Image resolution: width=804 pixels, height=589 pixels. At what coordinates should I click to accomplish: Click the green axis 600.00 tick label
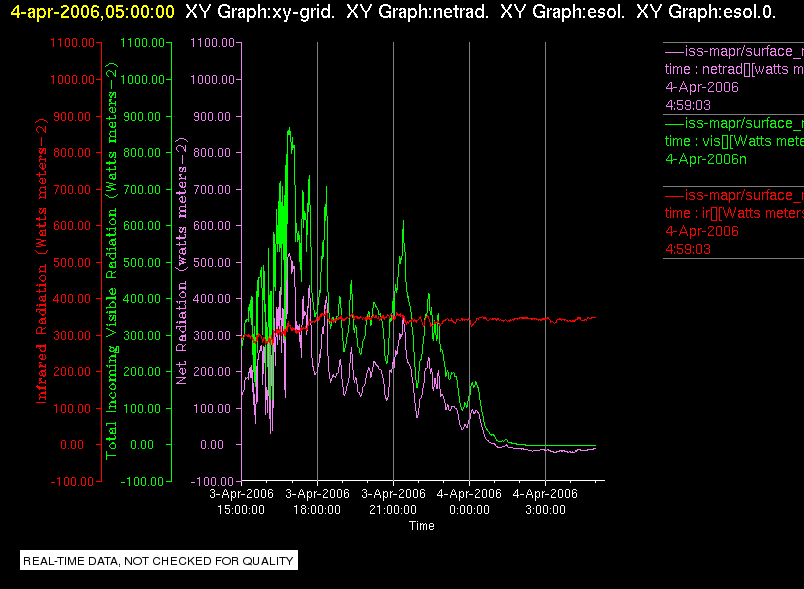click(143, 226)
